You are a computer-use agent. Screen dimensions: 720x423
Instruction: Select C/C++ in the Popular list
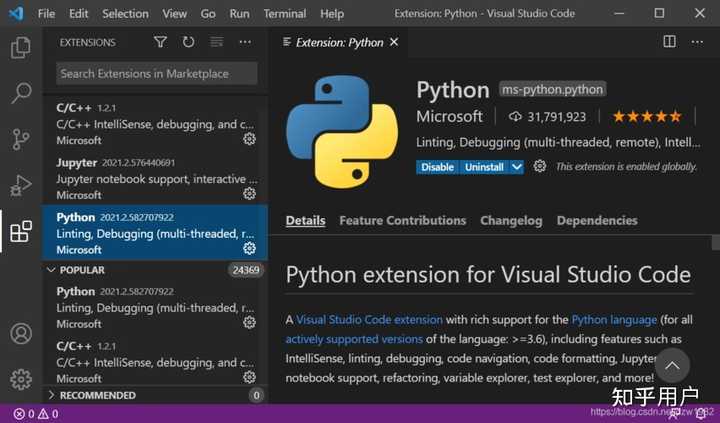155,361
